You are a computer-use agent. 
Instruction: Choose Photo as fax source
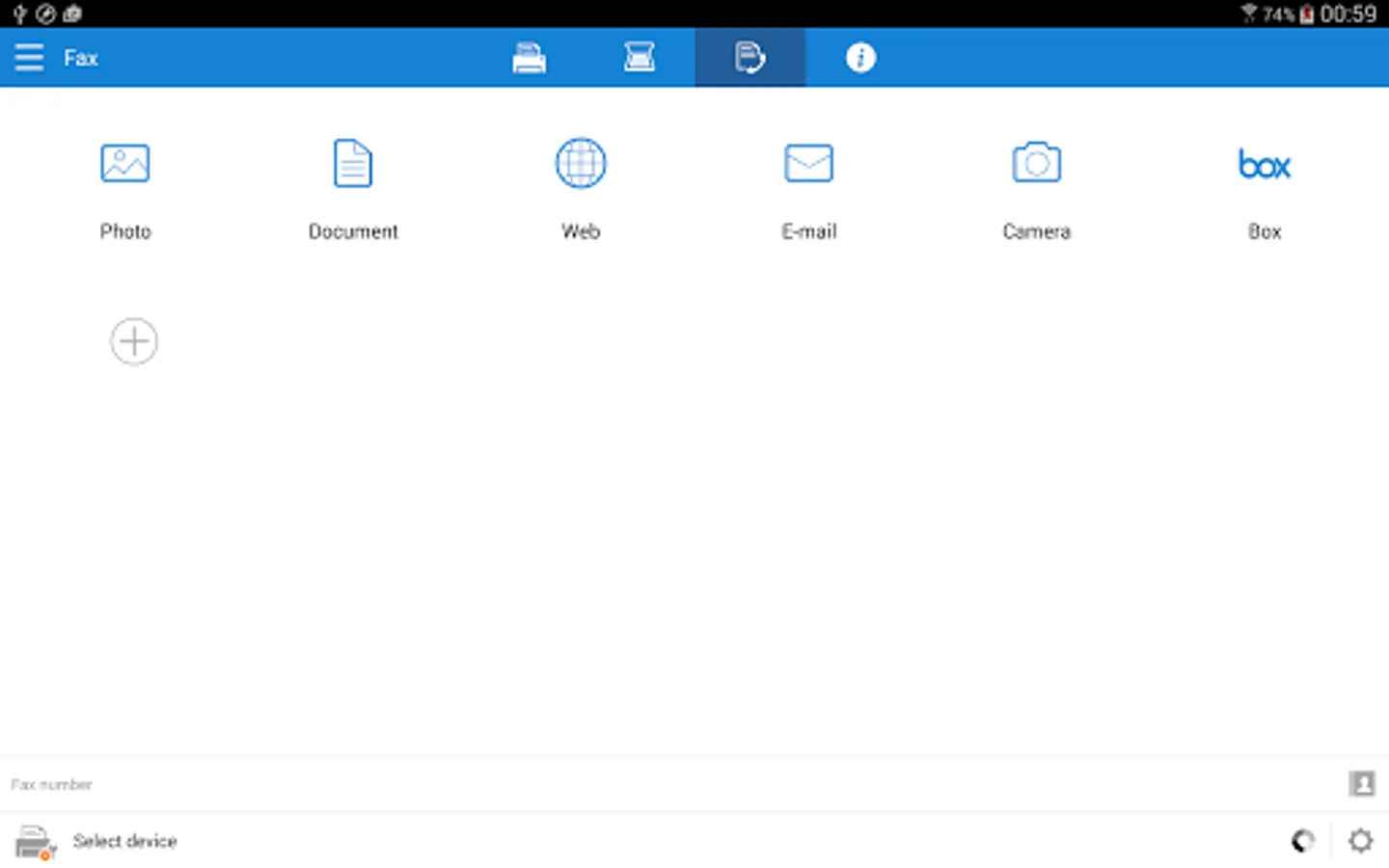(x=125, y=163)
